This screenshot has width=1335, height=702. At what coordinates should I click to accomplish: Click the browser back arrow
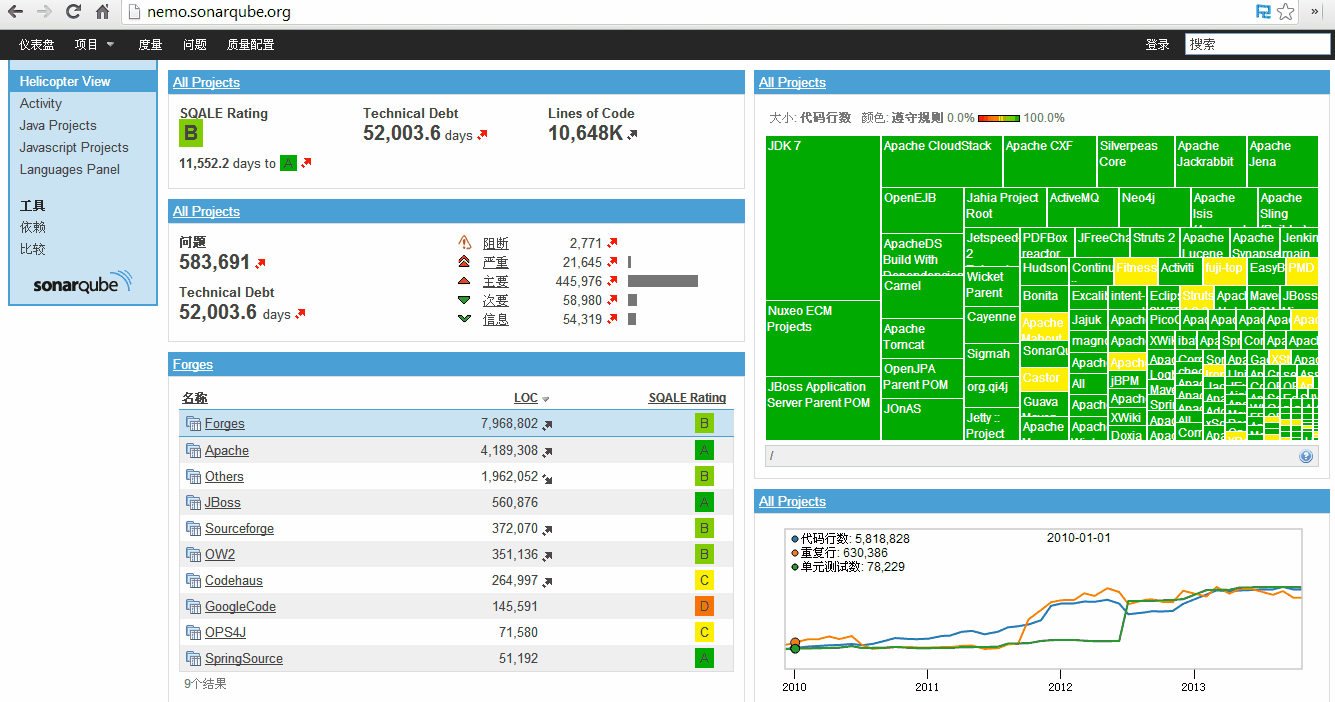[15, 12]
